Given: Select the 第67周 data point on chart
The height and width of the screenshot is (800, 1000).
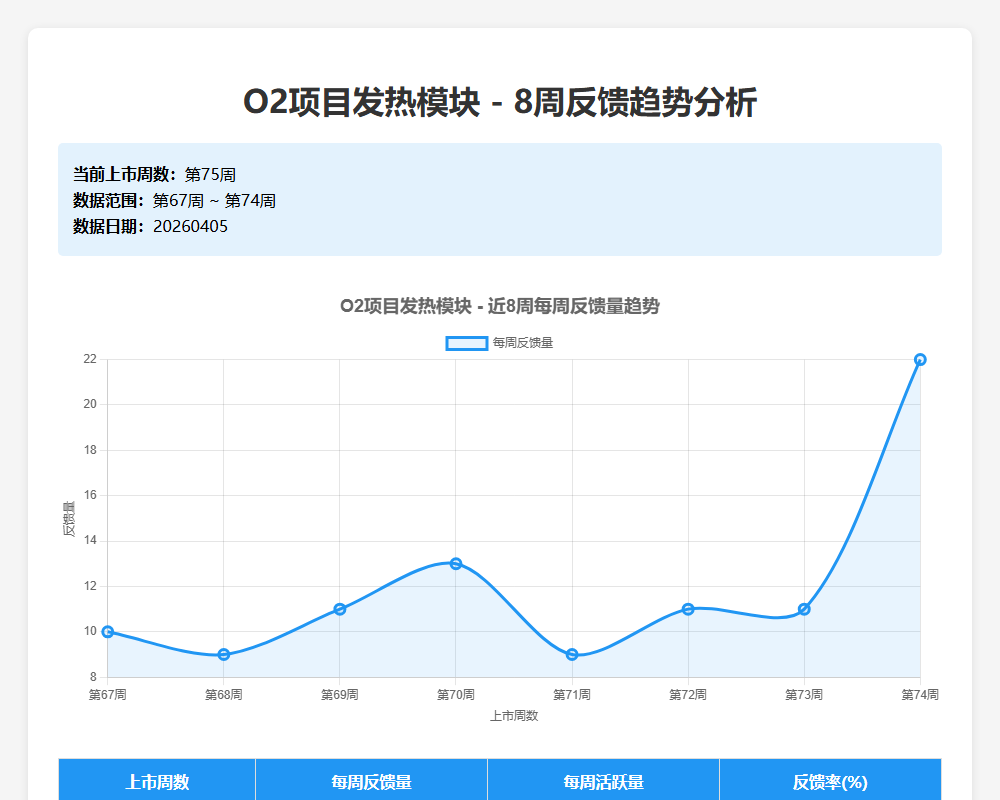Looking at the screenshot, I should coord(108,632).
